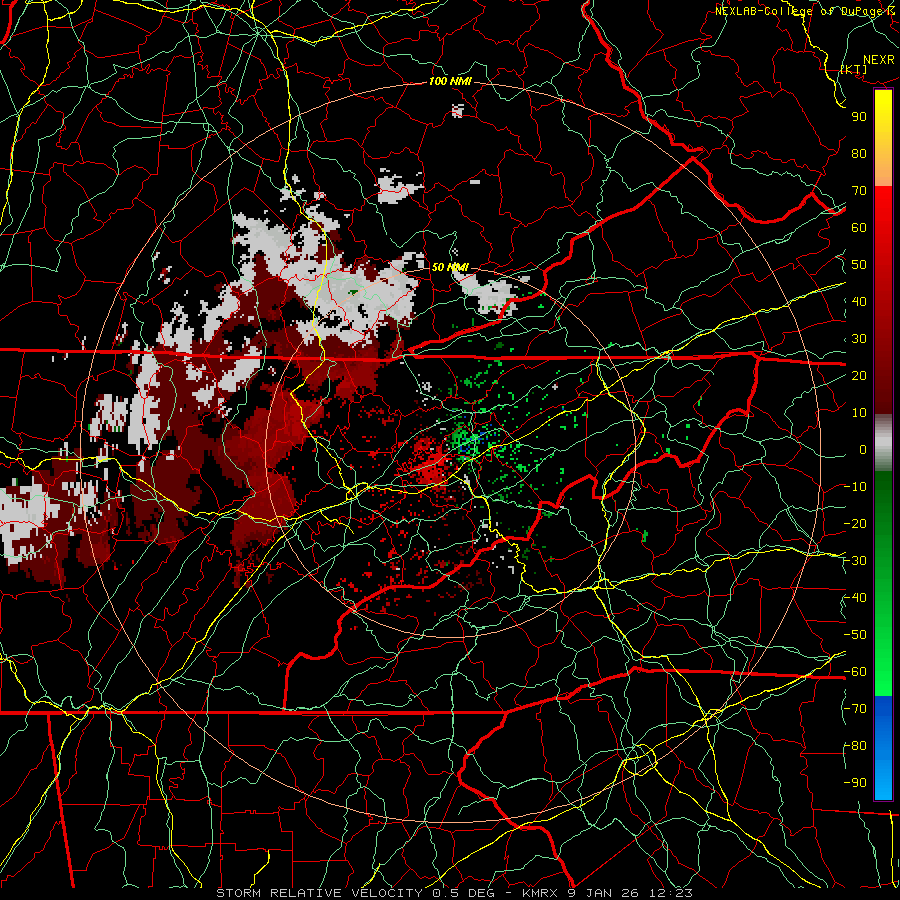Select the light blue bottom segment of scale
Screen dimensions: 900x900
pyautogui.click(x=883, y=778)
